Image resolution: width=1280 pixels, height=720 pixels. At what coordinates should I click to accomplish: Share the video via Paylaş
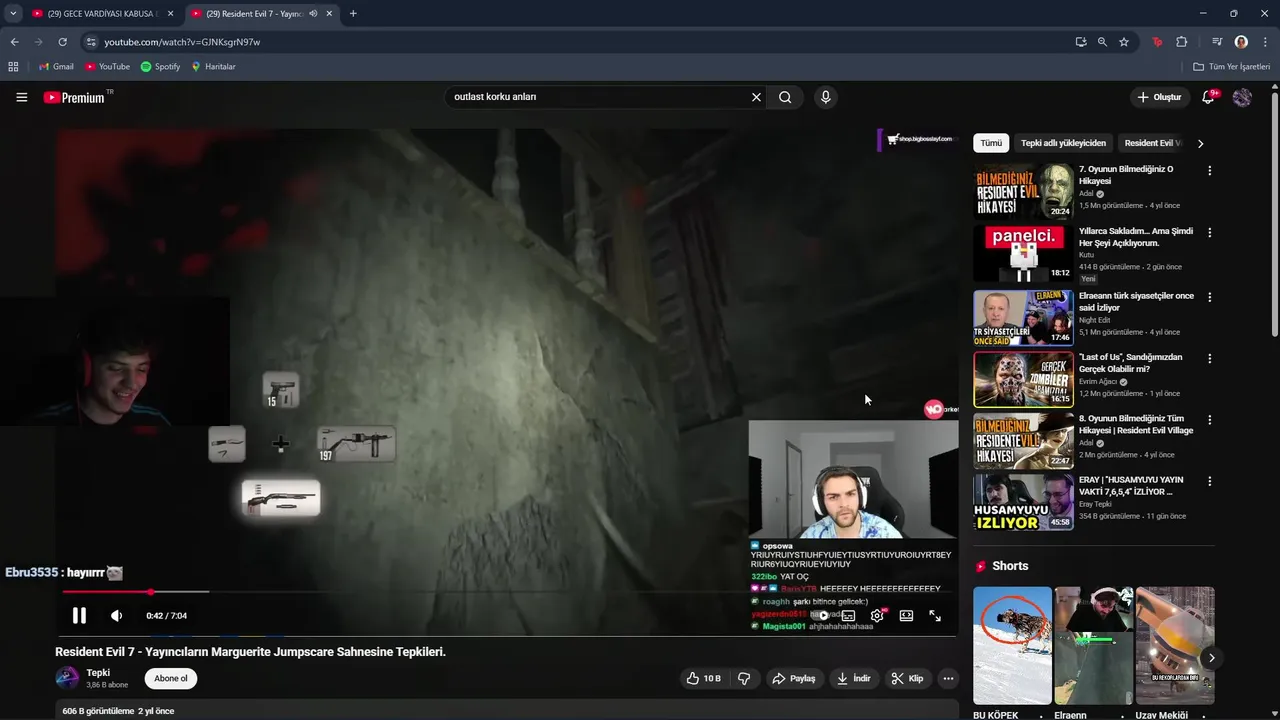click(x=794, y=678)
